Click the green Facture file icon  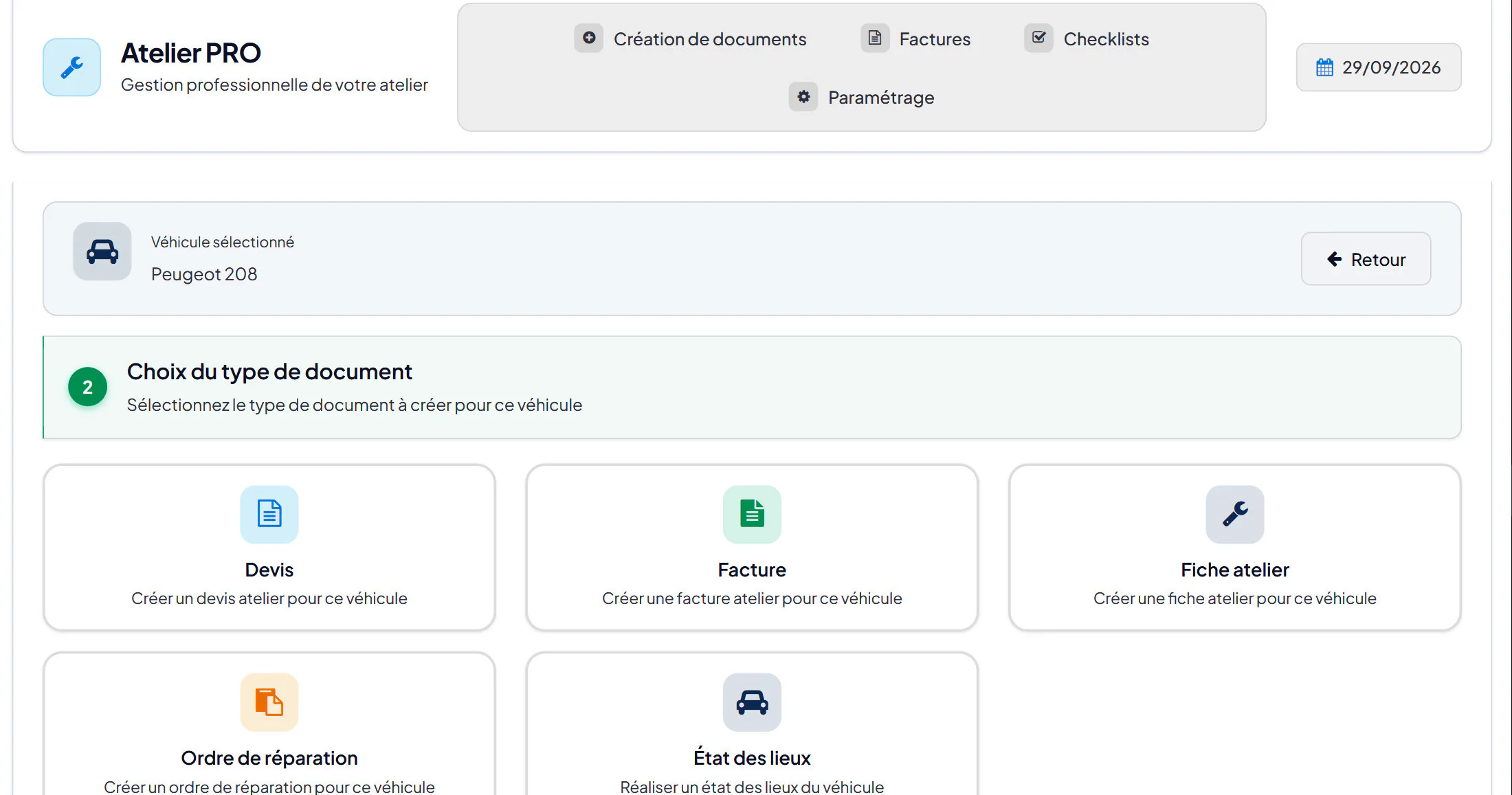click(x=752, y=514)
